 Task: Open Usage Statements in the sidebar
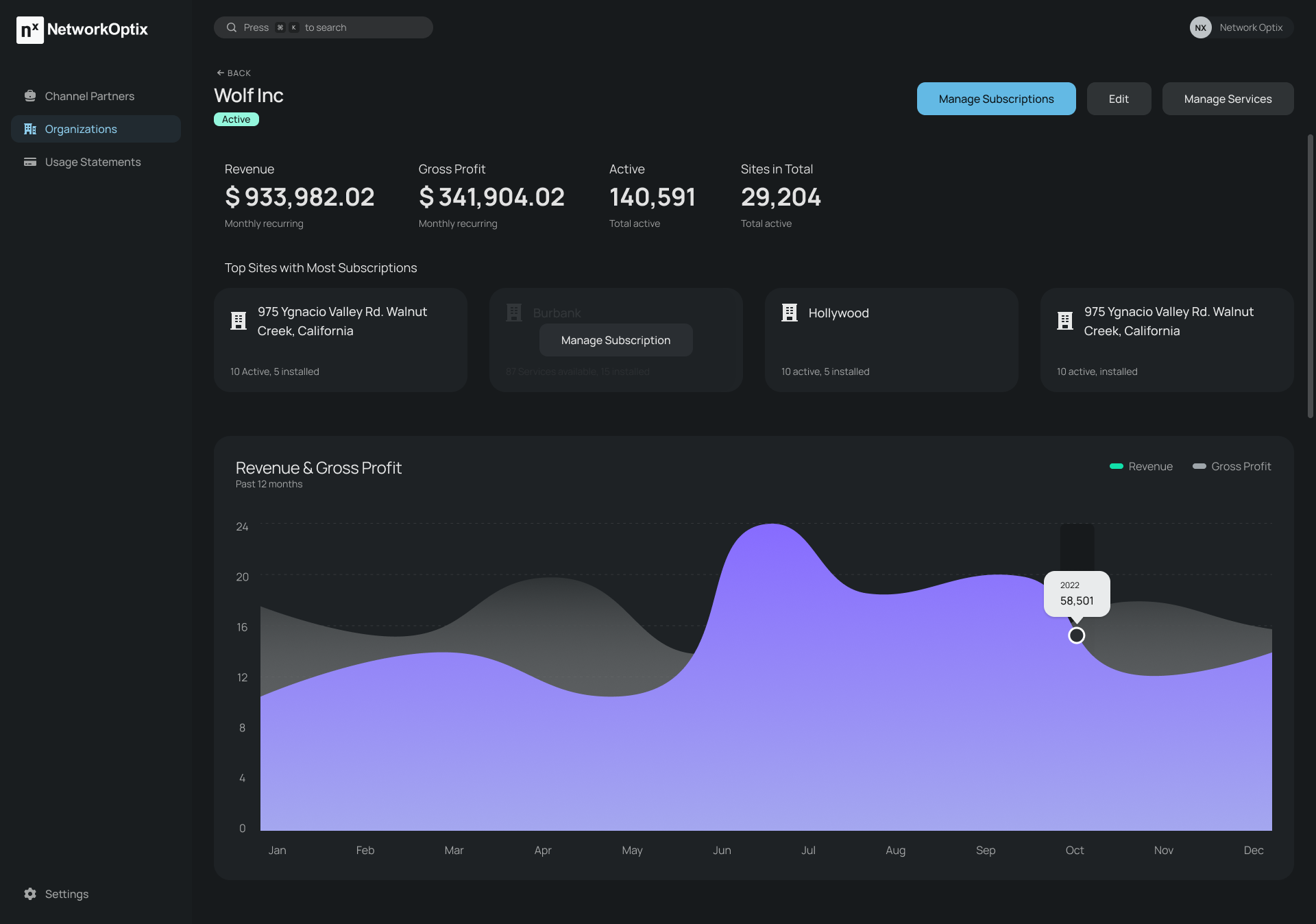pyautogui.click(x=96, y=162)
